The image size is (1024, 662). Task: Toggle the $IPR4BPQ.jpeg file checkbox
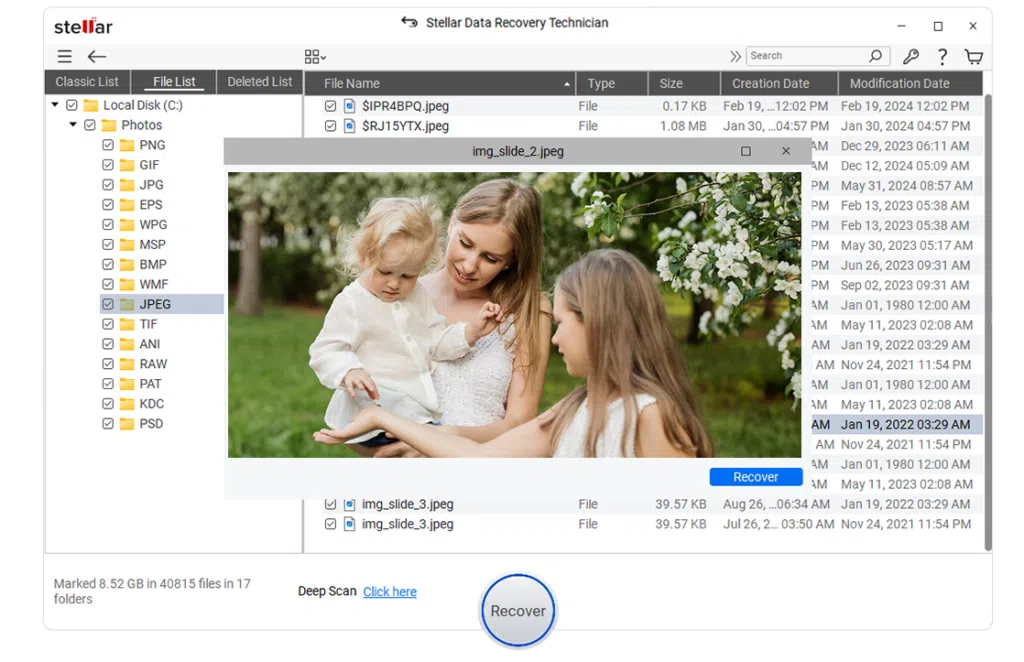331,105
